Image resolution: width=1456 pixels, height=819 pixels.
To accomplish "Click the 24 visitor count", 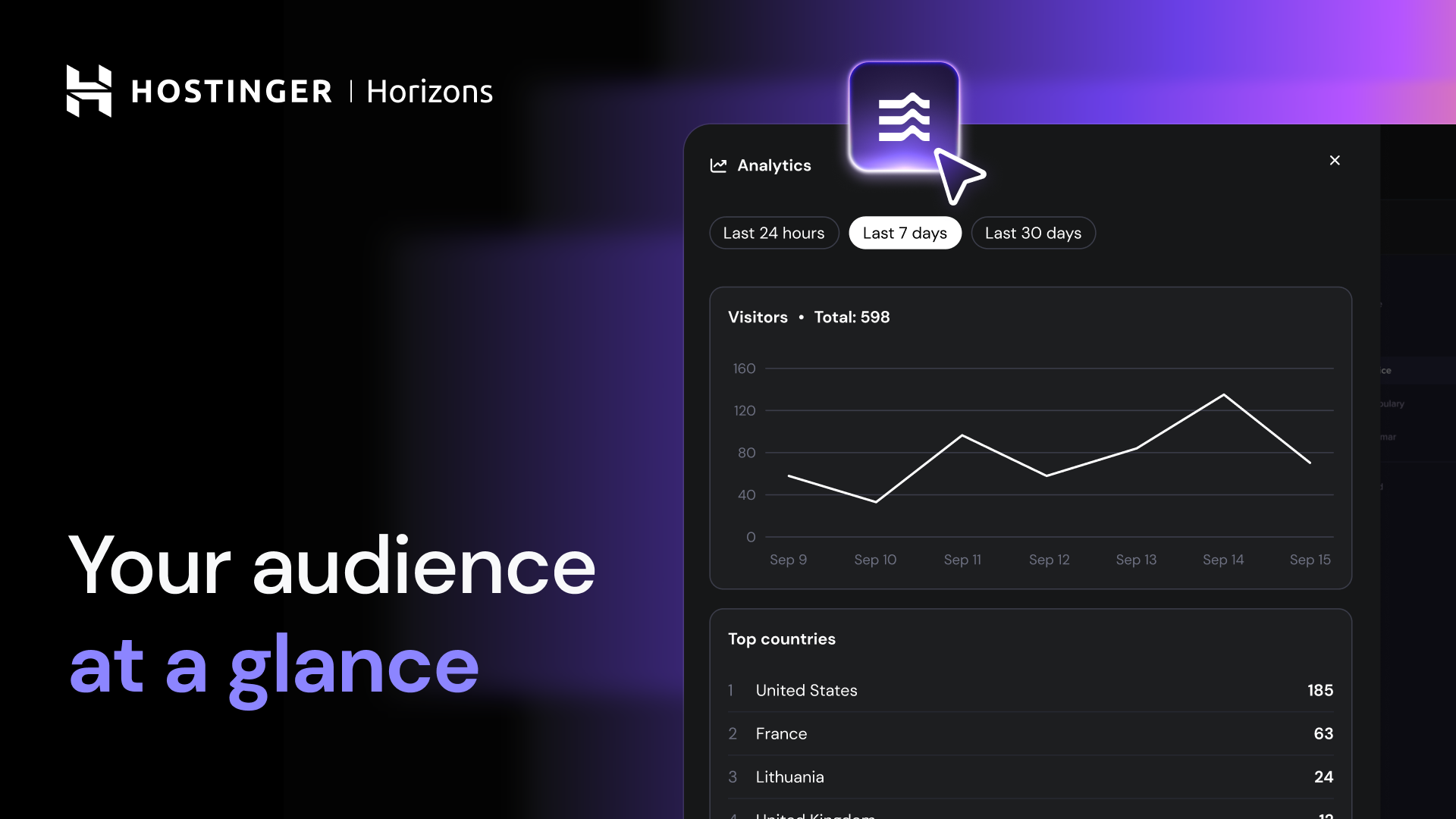I will pos(1323,777).
